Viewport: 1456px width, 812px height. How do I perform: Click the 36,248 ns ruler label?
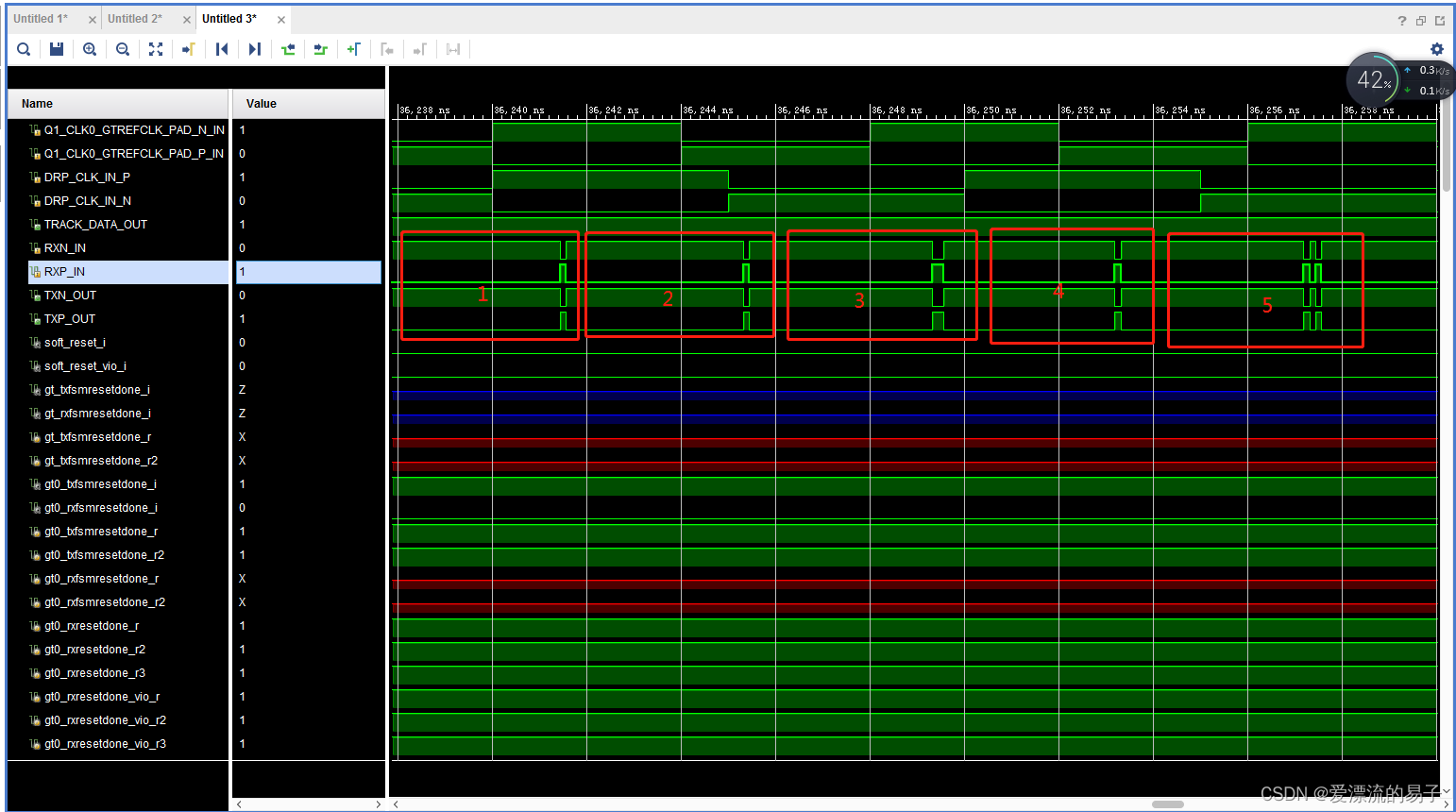coord(896,110)
